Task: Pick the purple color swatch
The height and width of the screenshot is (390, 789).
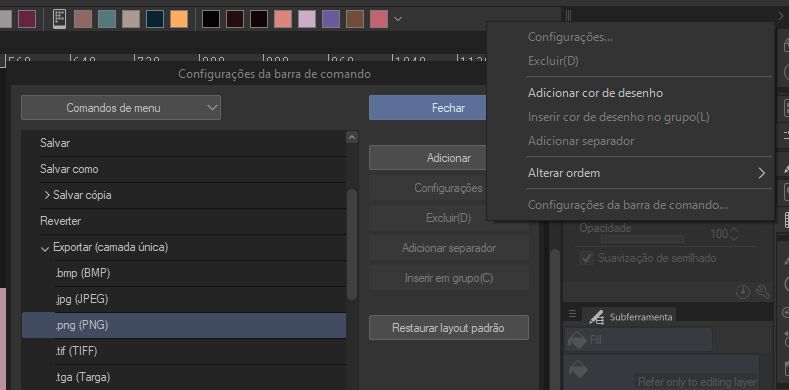Action: tap(331, 19)
